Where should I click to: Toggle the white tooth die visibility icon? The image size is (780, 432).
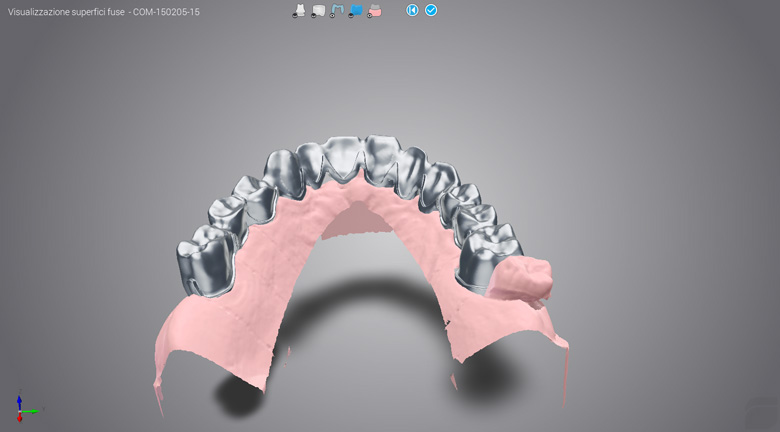pos(299,10)
